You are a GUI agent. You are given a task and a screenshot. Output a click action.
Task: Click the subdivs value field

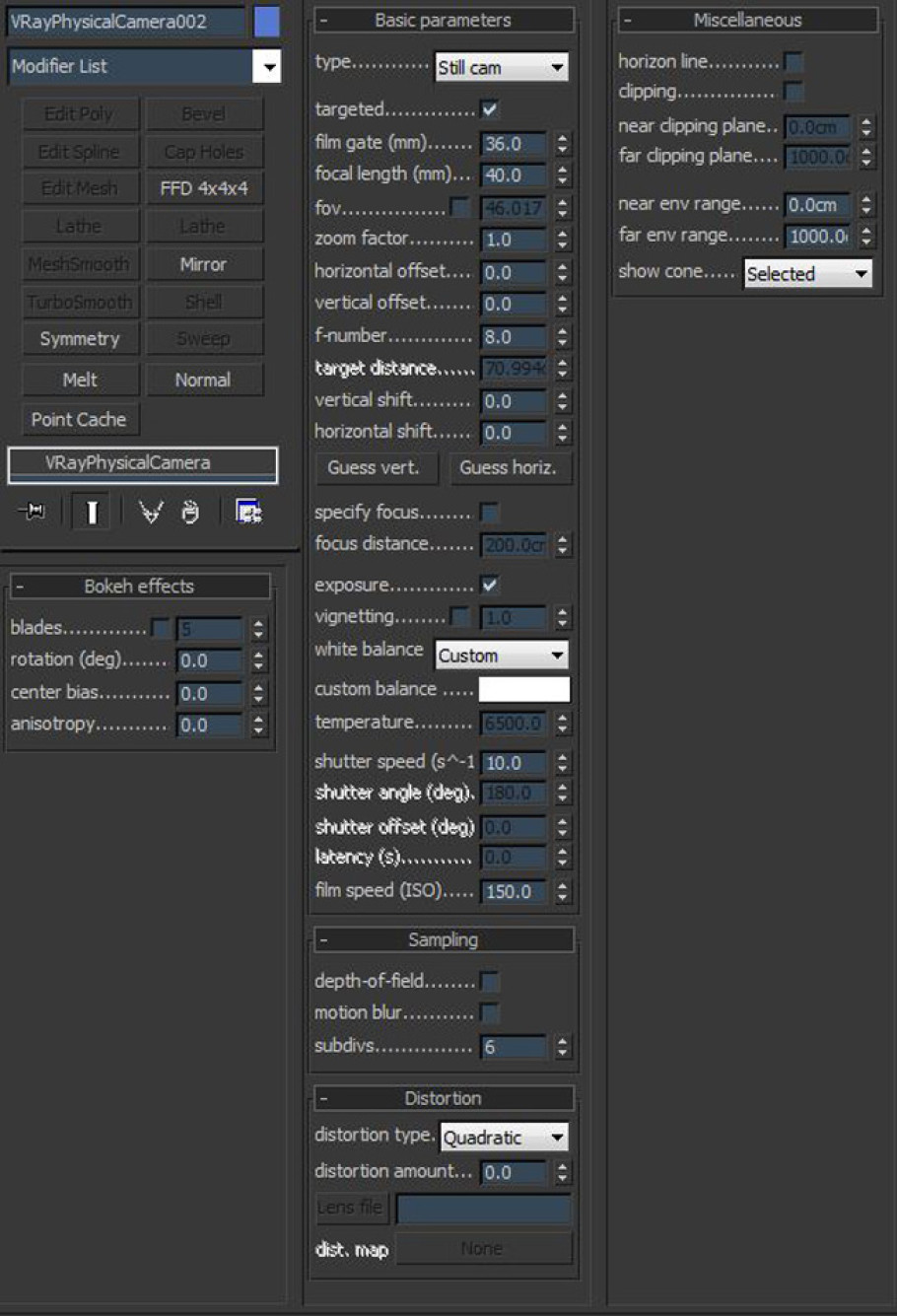click(x=515, y=1047)
